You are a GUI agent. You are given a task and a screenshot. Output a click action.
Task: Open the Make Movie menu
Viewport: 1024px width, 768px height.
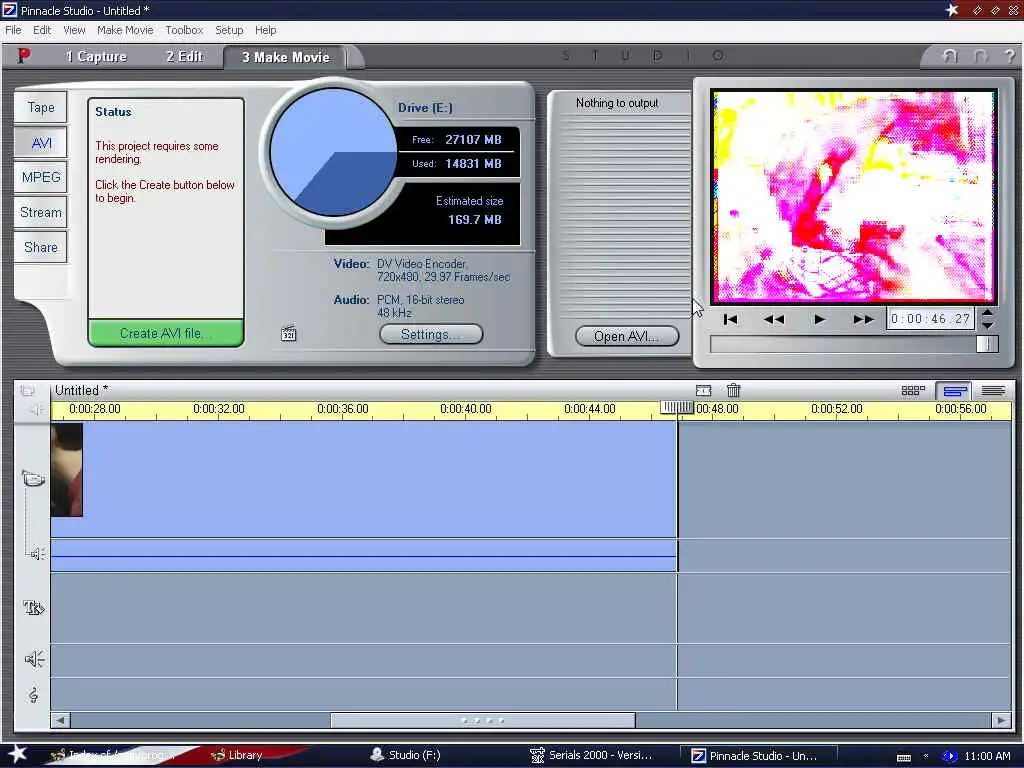click(125, 30)
